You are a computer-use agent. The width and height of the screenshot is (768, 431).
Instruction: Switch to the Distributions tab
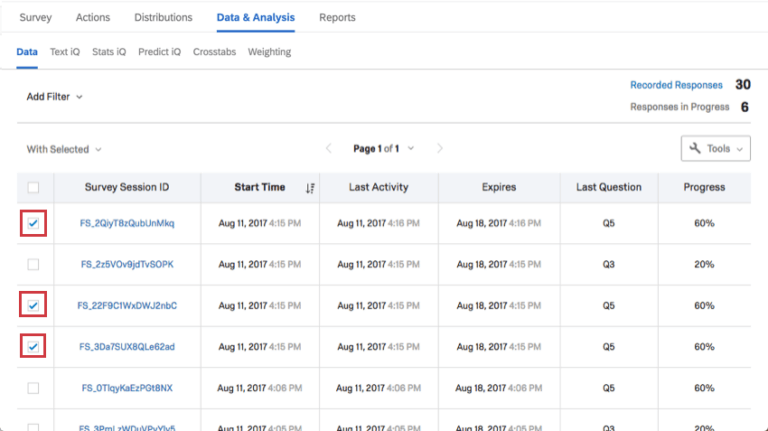coord(163,17)
